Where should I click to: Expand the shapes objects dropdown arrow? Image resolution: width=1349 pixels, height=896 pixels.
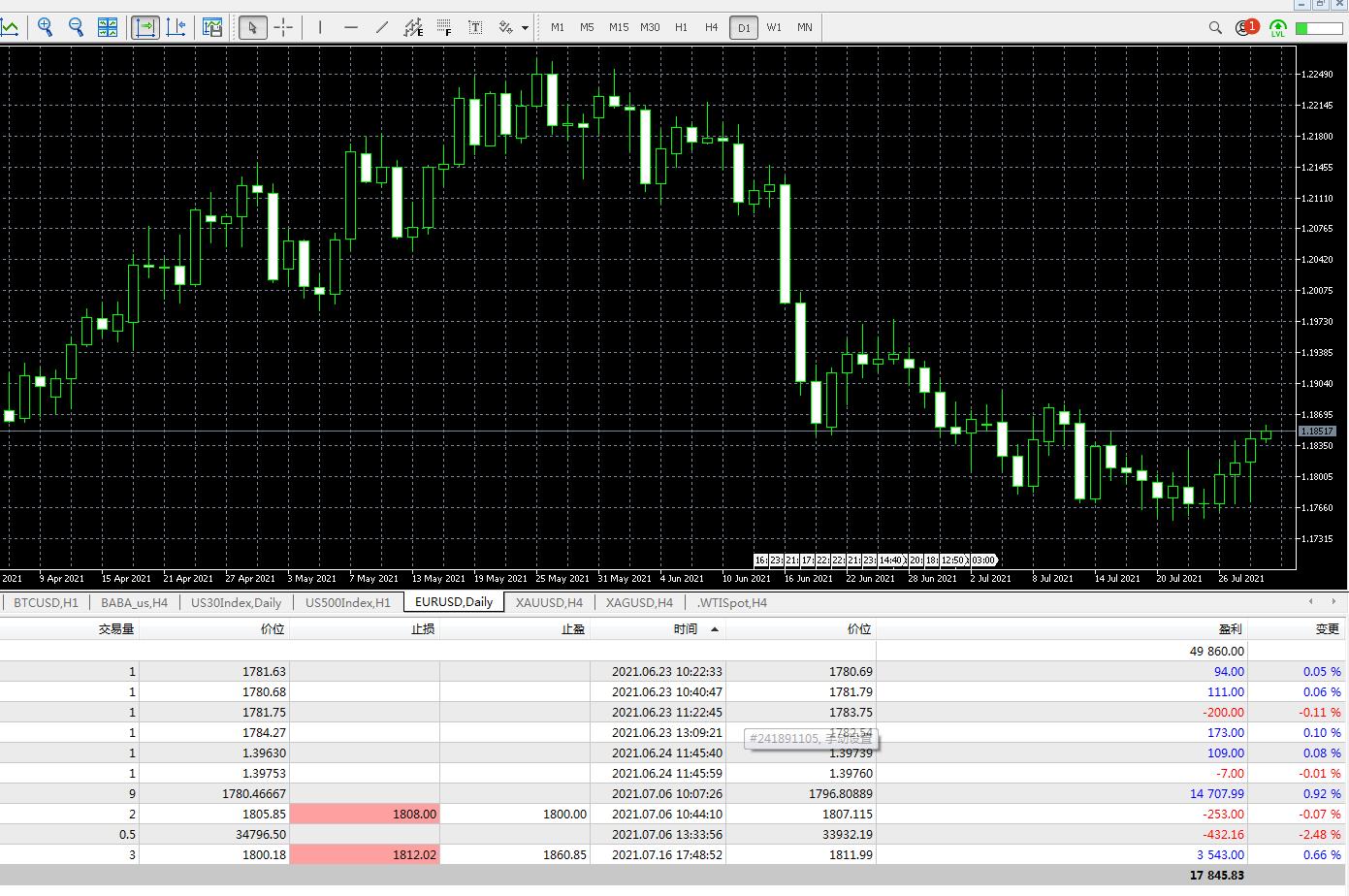(x=526, y=27)
